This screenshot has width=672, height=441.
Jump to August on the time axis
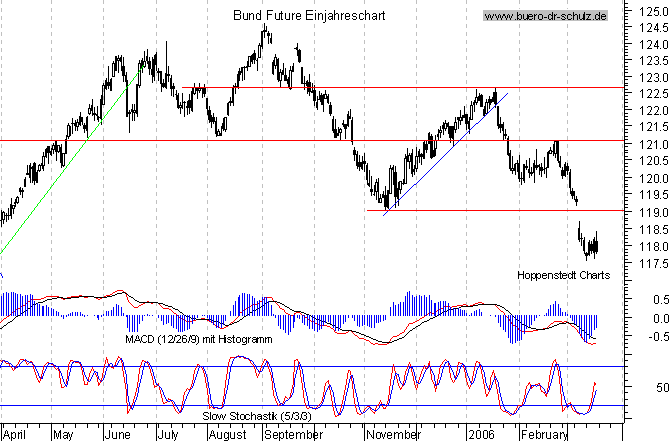228,434
